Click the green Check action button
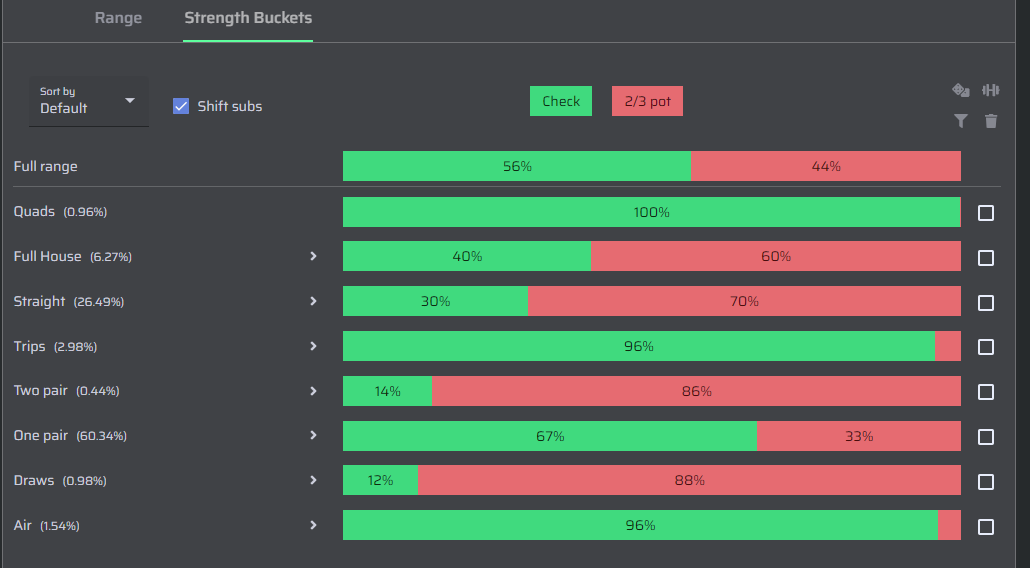The width and height of the screenshot is (1030, 568). tap(561, 101)
